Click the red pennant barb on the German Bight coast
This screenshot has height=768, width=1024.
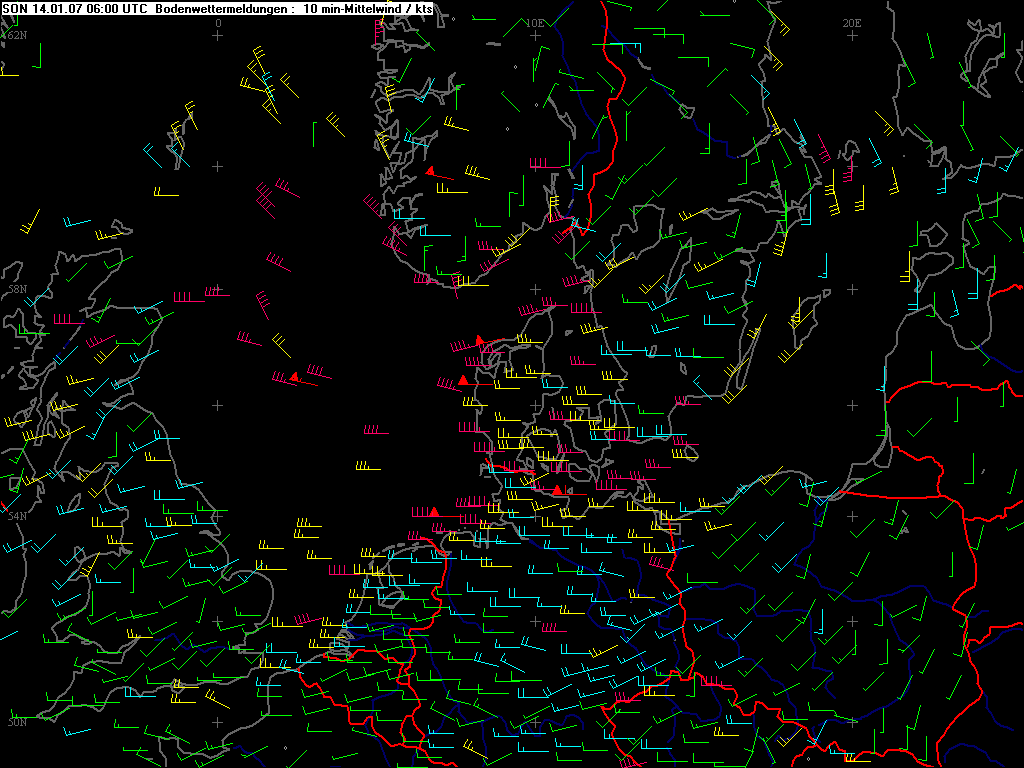tap(434, 512)
